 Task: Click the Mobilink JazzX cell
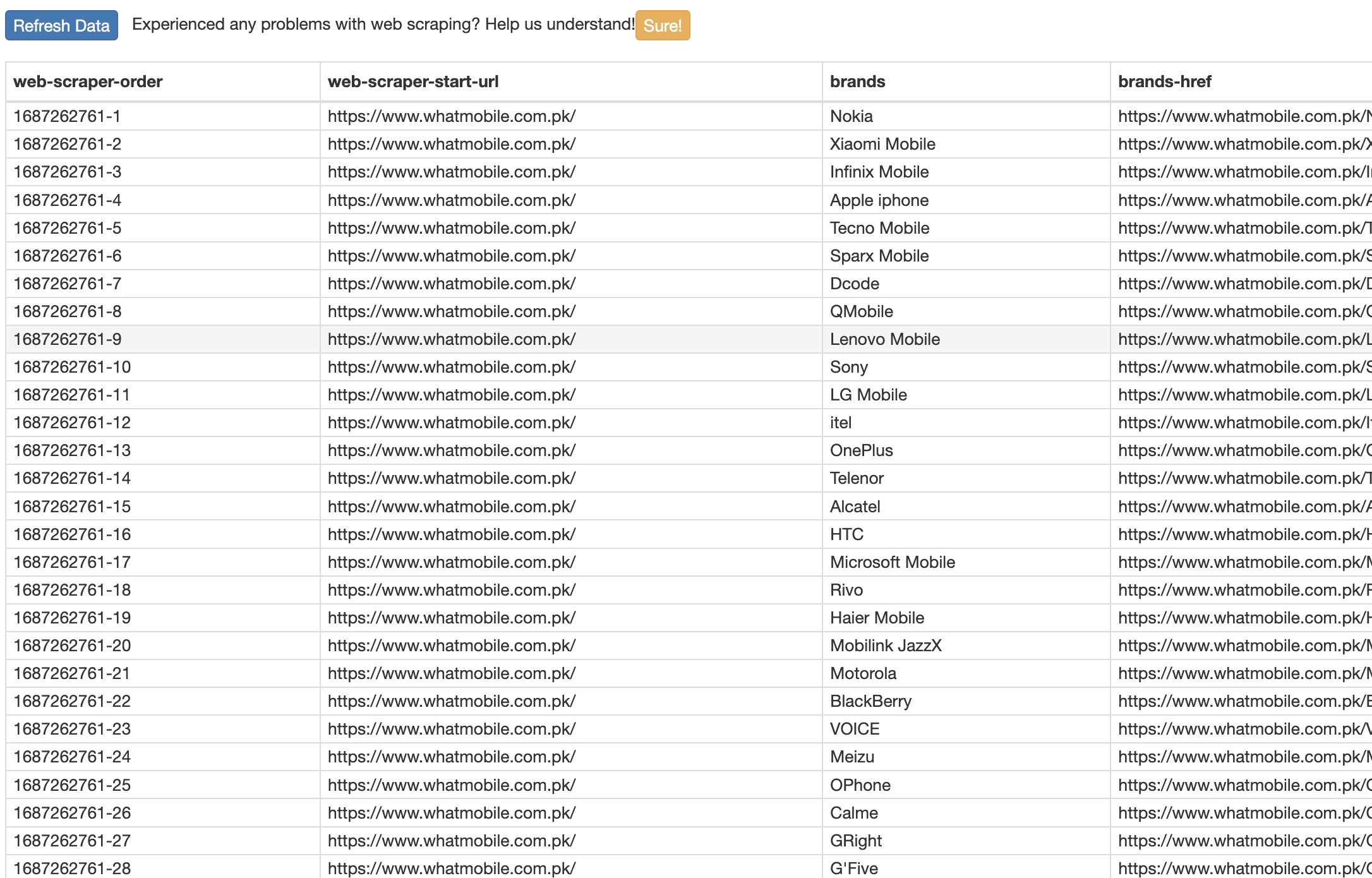(x=966, y=646)
